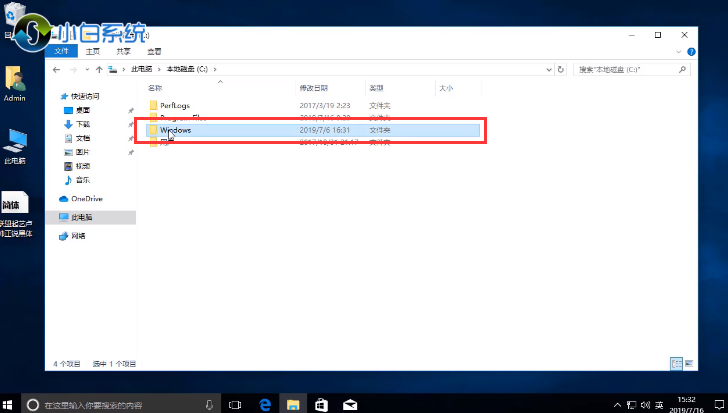The height and width of the screenshot is (413, 728).
Task: Open the Action Center notifications icon
Action: click(719, 405)
